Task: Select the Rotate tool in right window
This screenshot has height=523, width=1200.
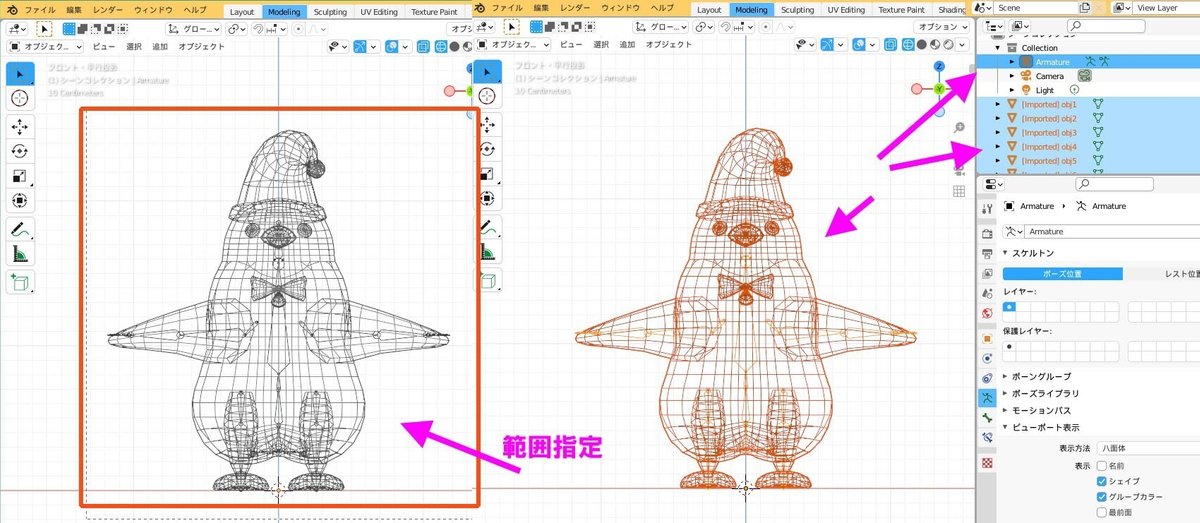Action: [x=487, y=151]
